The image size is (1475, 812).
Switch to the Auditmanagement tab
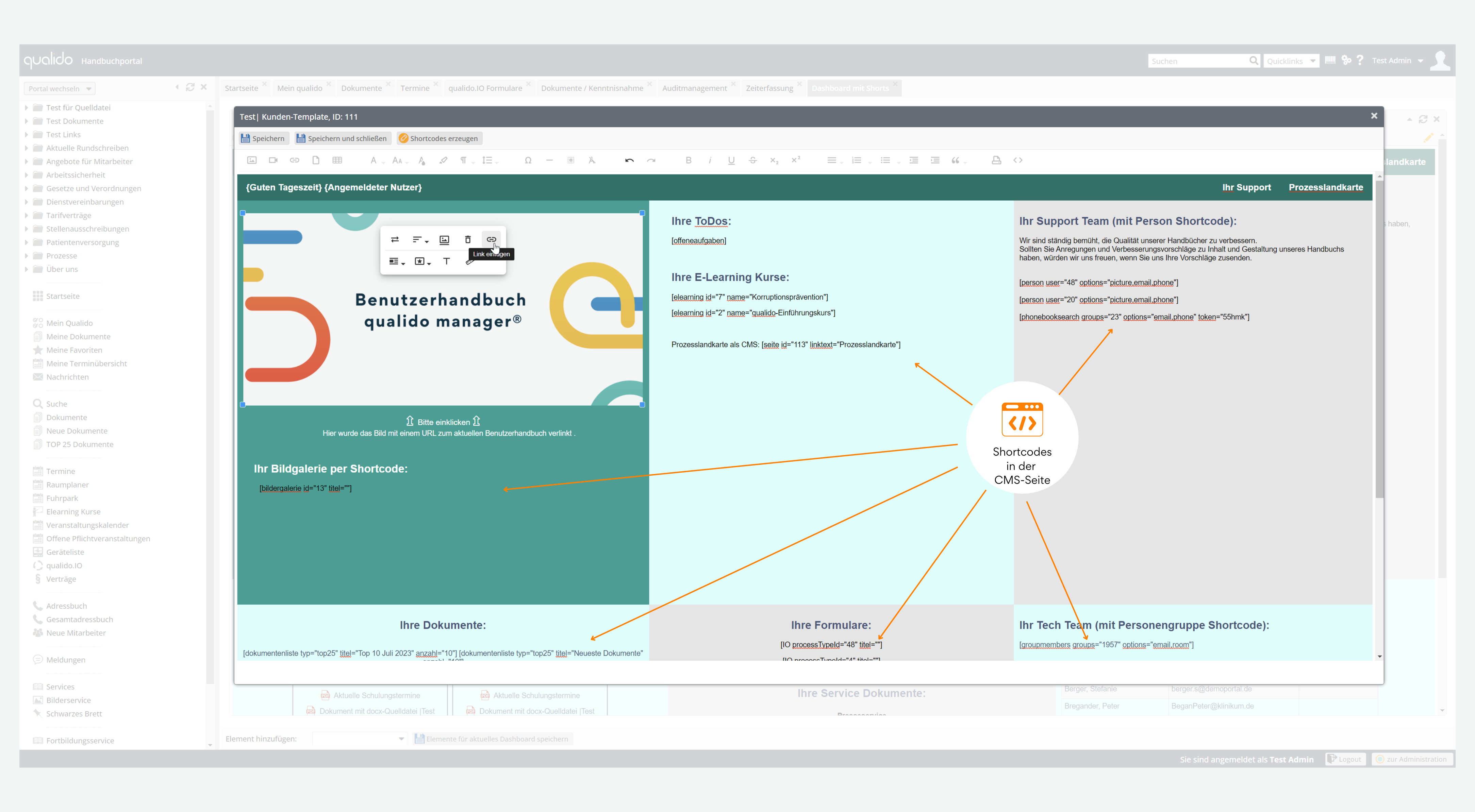click(x=694, y=88)
